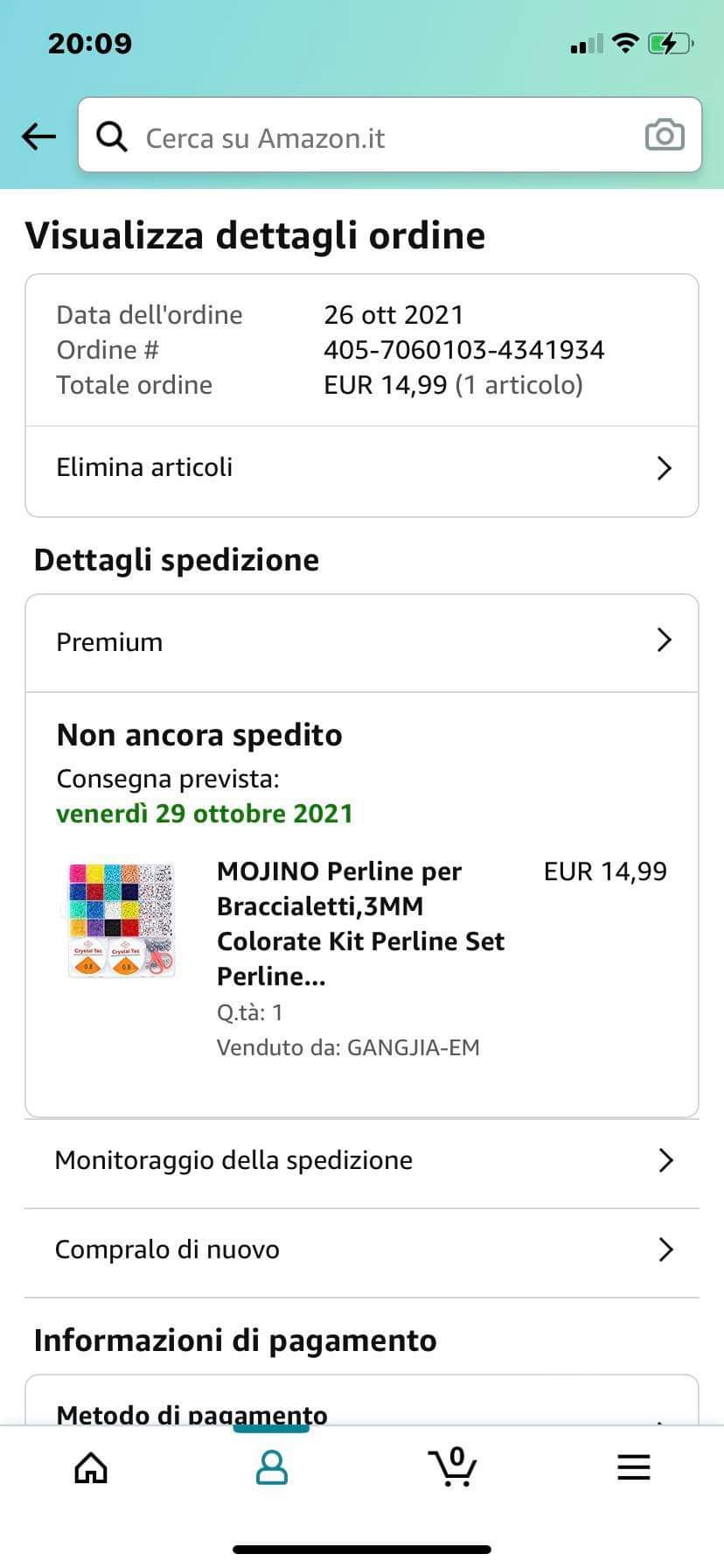Open MOJINO Perline product title link
The image size is (724, 1568).
[x=360, y=923]
